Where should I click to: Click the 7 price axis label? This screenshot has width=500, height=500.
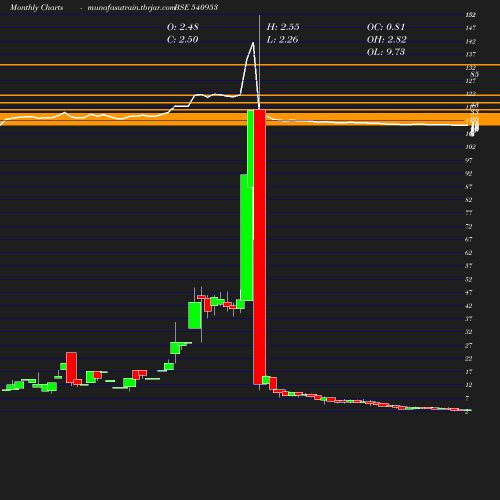point(467,398)
